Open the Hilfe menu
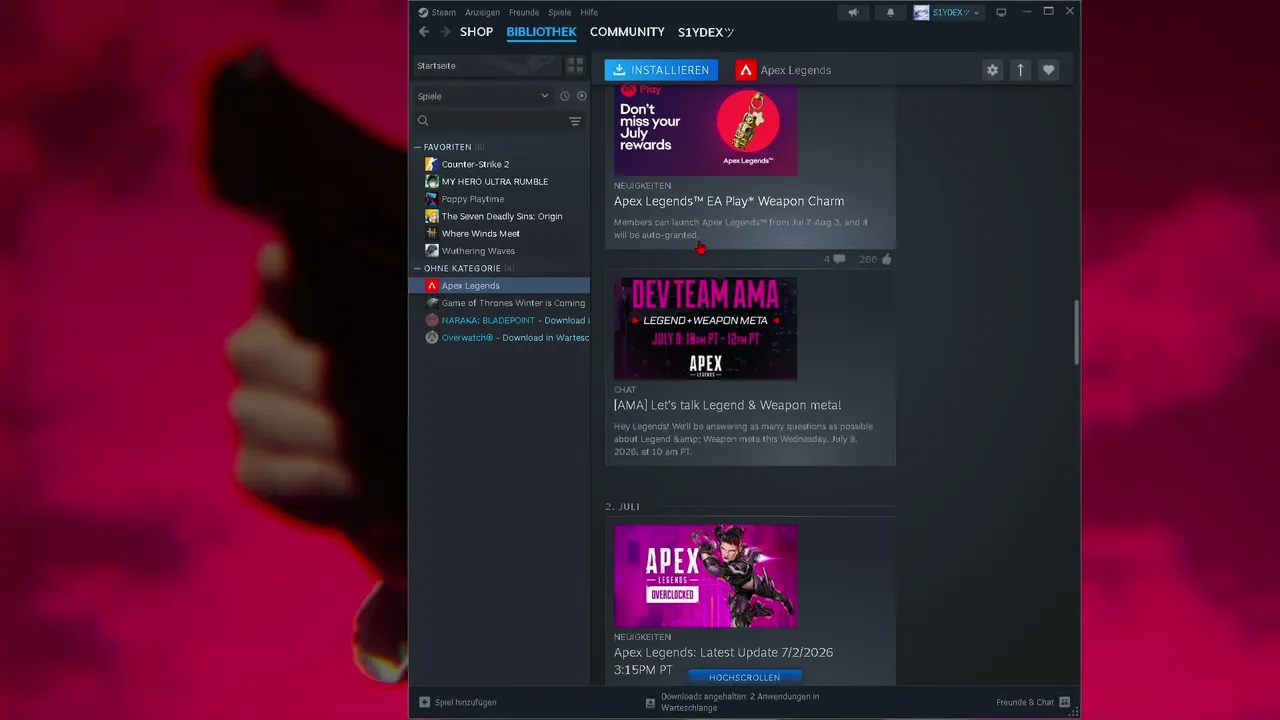 589,12
